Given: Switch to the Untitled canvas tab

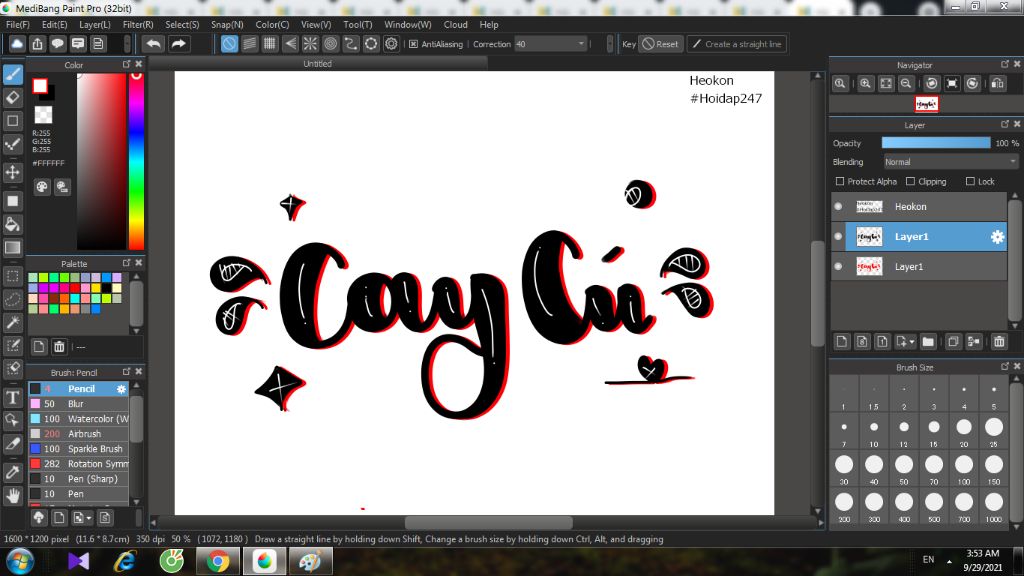Looking at the screenshot, I should pos(317,63).
